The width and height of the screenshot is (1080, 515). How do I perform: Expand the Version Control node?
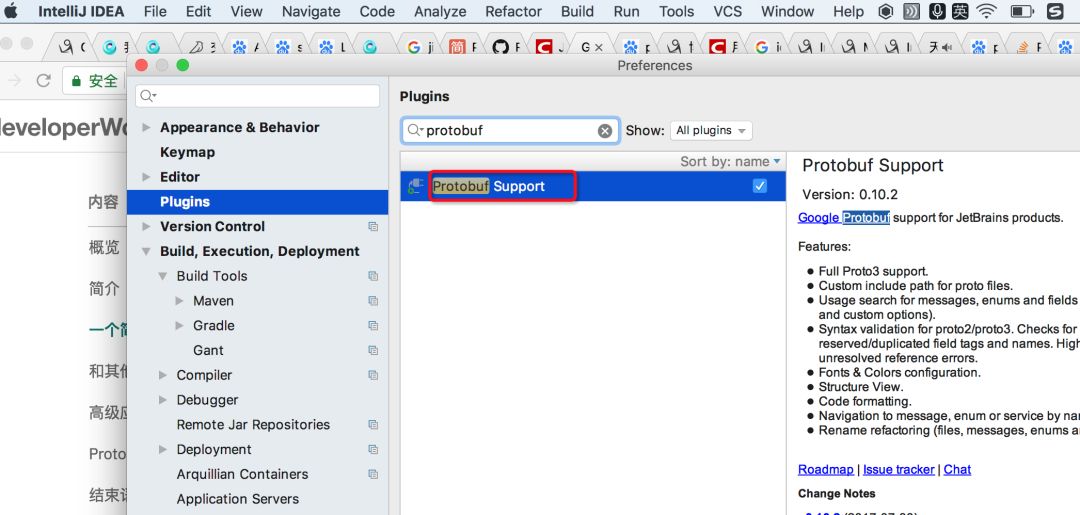146,227
